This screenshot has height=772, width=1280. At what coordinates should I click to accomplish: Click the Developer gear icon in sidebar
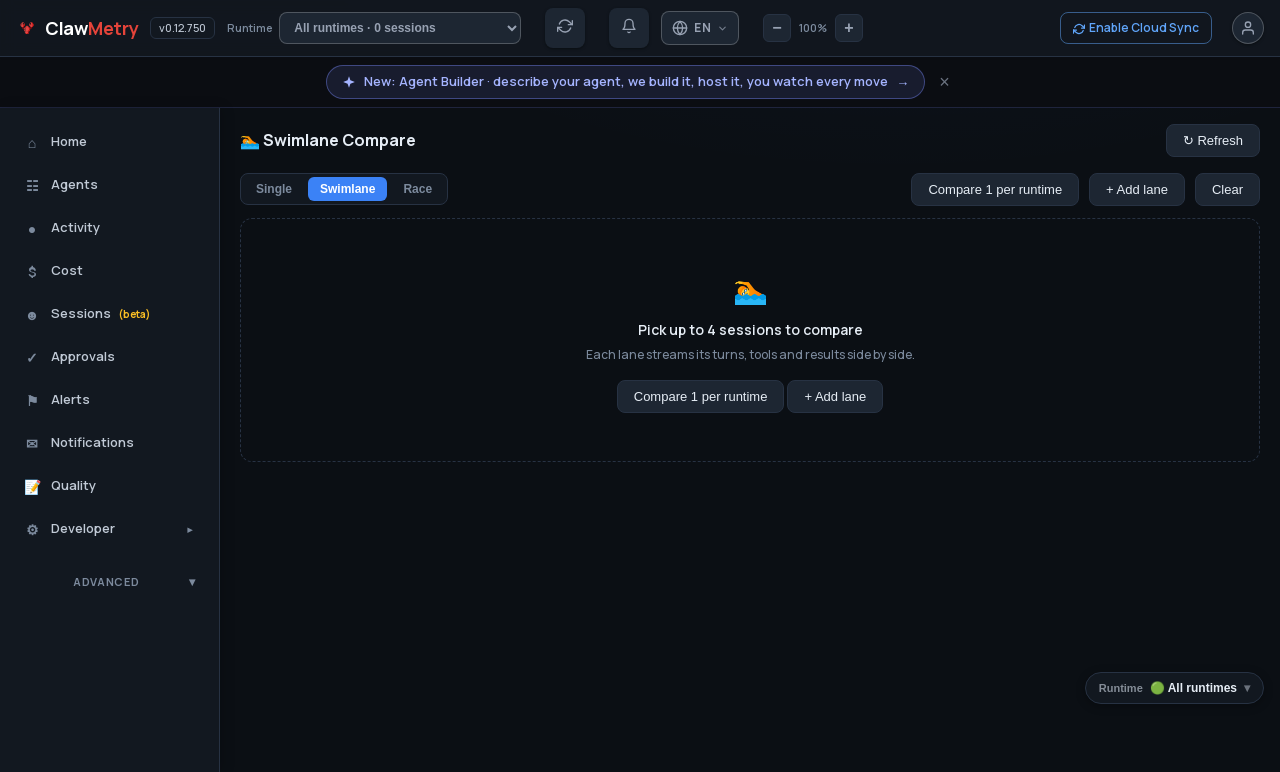coord(32,530)
